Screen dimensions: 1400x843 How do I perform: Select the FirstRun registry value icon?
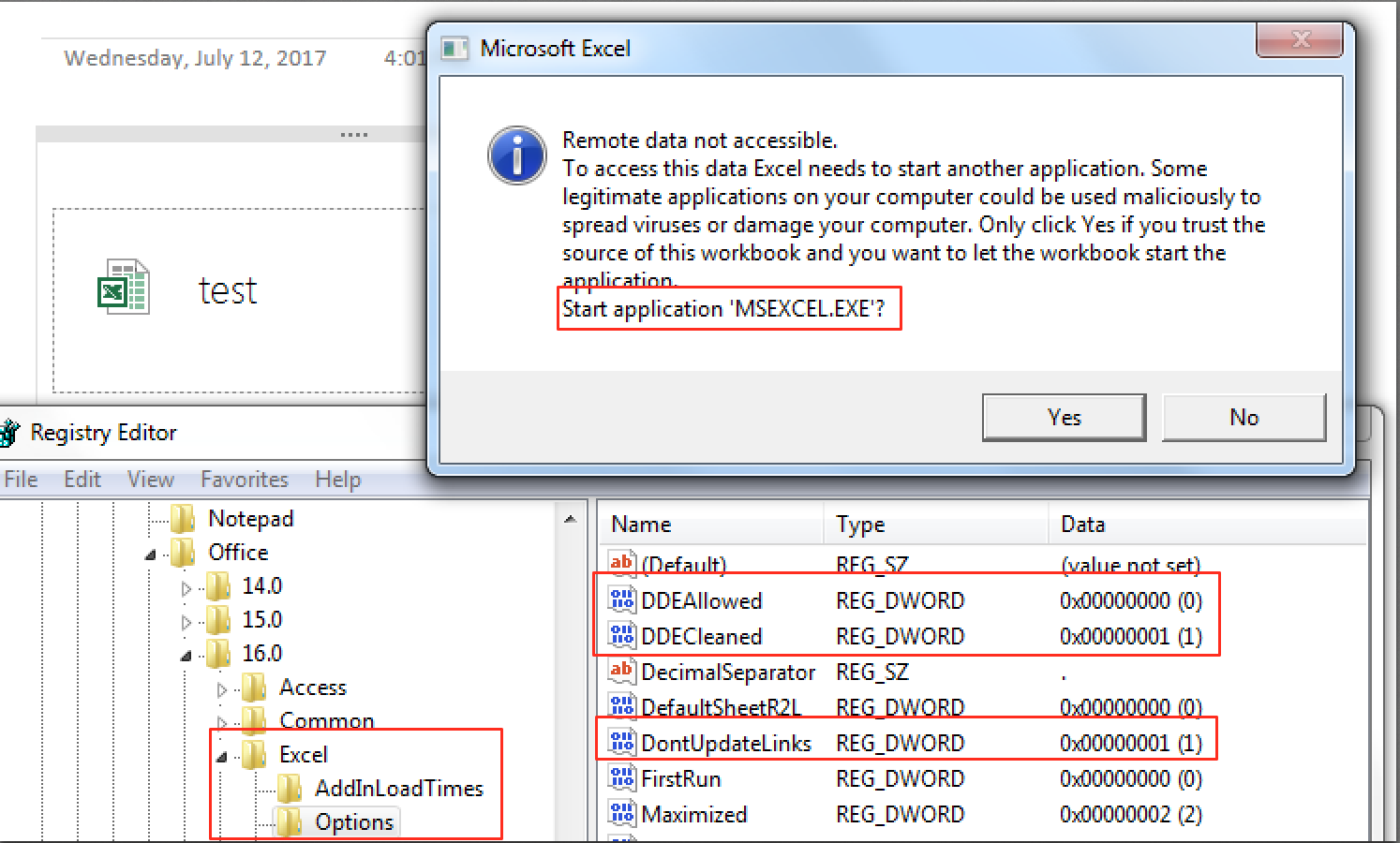(621, 777)
